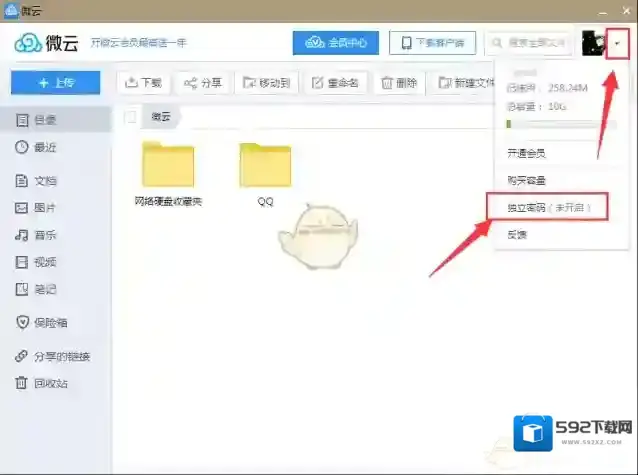Click the blue 上传 upload button

click(x=56, y=83)
